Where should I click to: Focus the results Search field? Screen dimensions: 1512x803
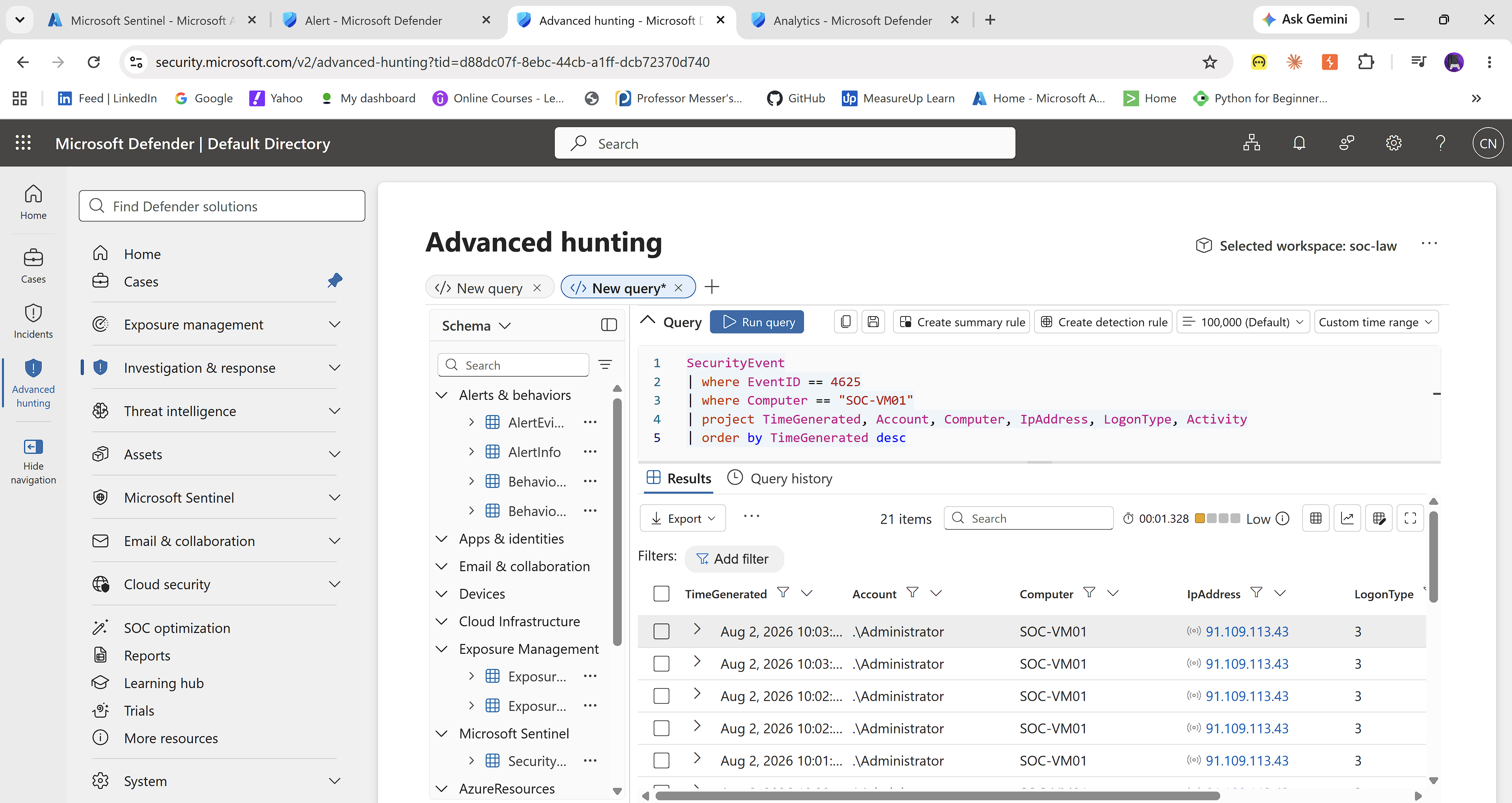tap(1028, 518)
